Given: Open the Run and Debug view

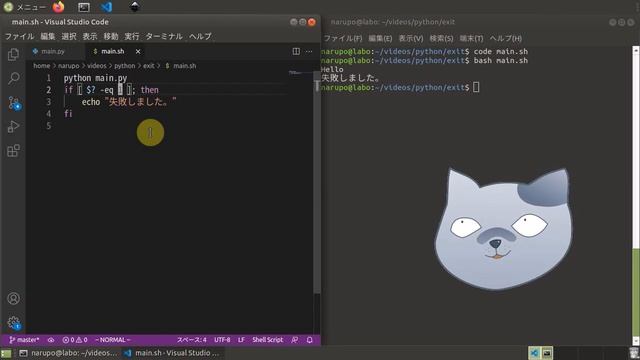Looking at the screenshot, I should [x=13, y=127].
